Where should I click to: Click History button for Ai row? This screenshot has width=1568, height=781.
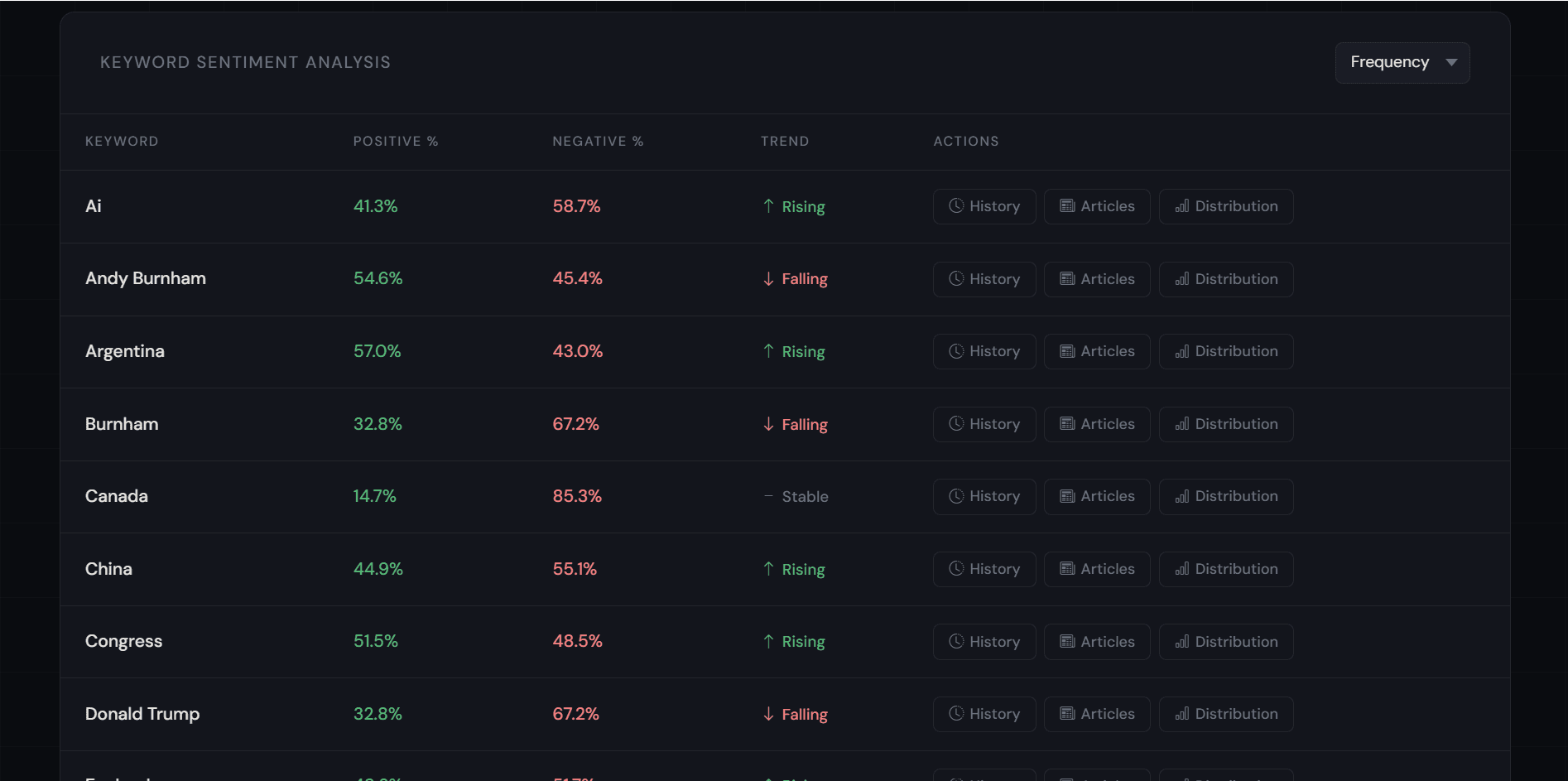[984, 206]
